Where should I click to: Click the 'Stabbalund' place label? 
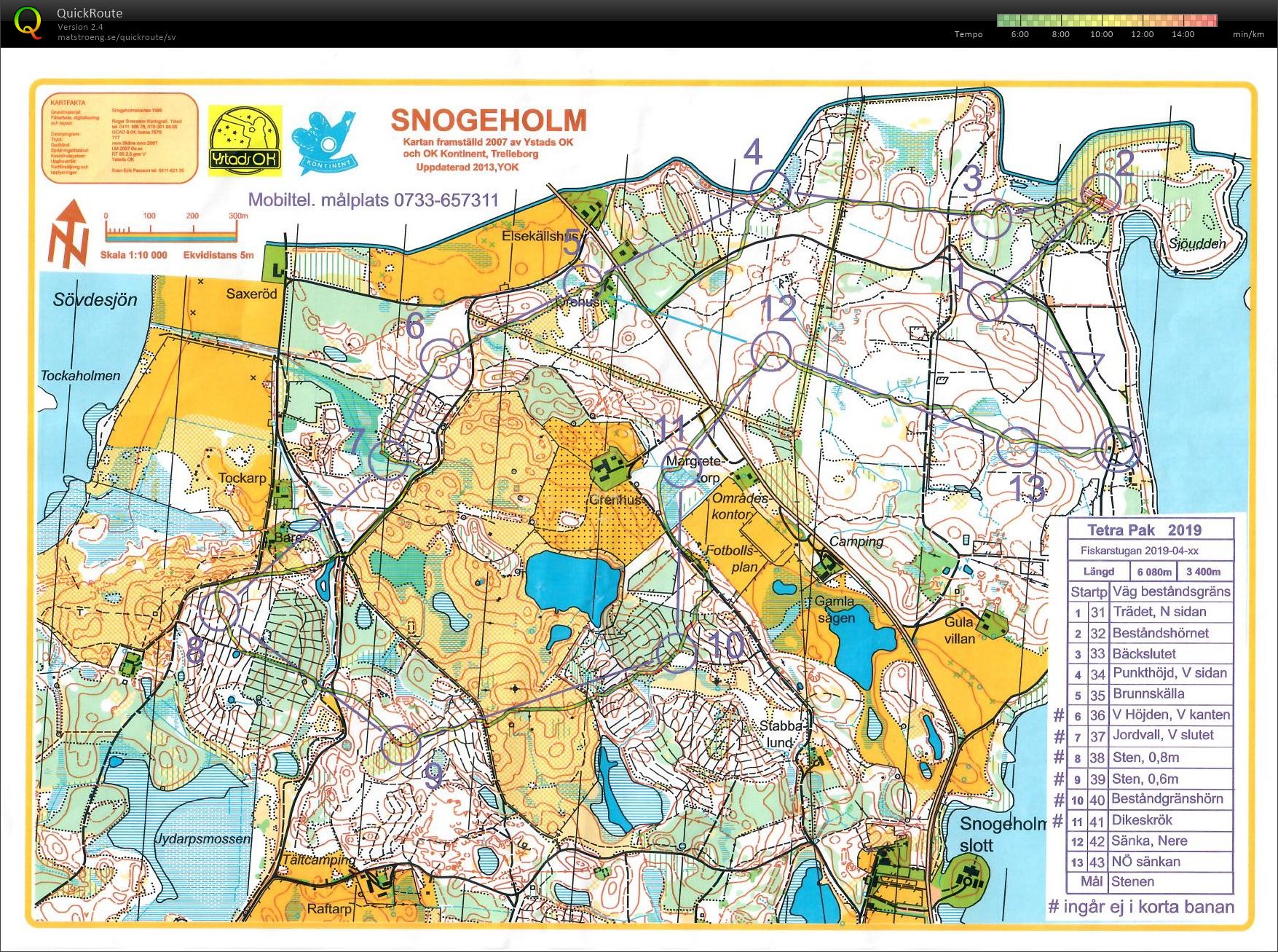(781, 734)
